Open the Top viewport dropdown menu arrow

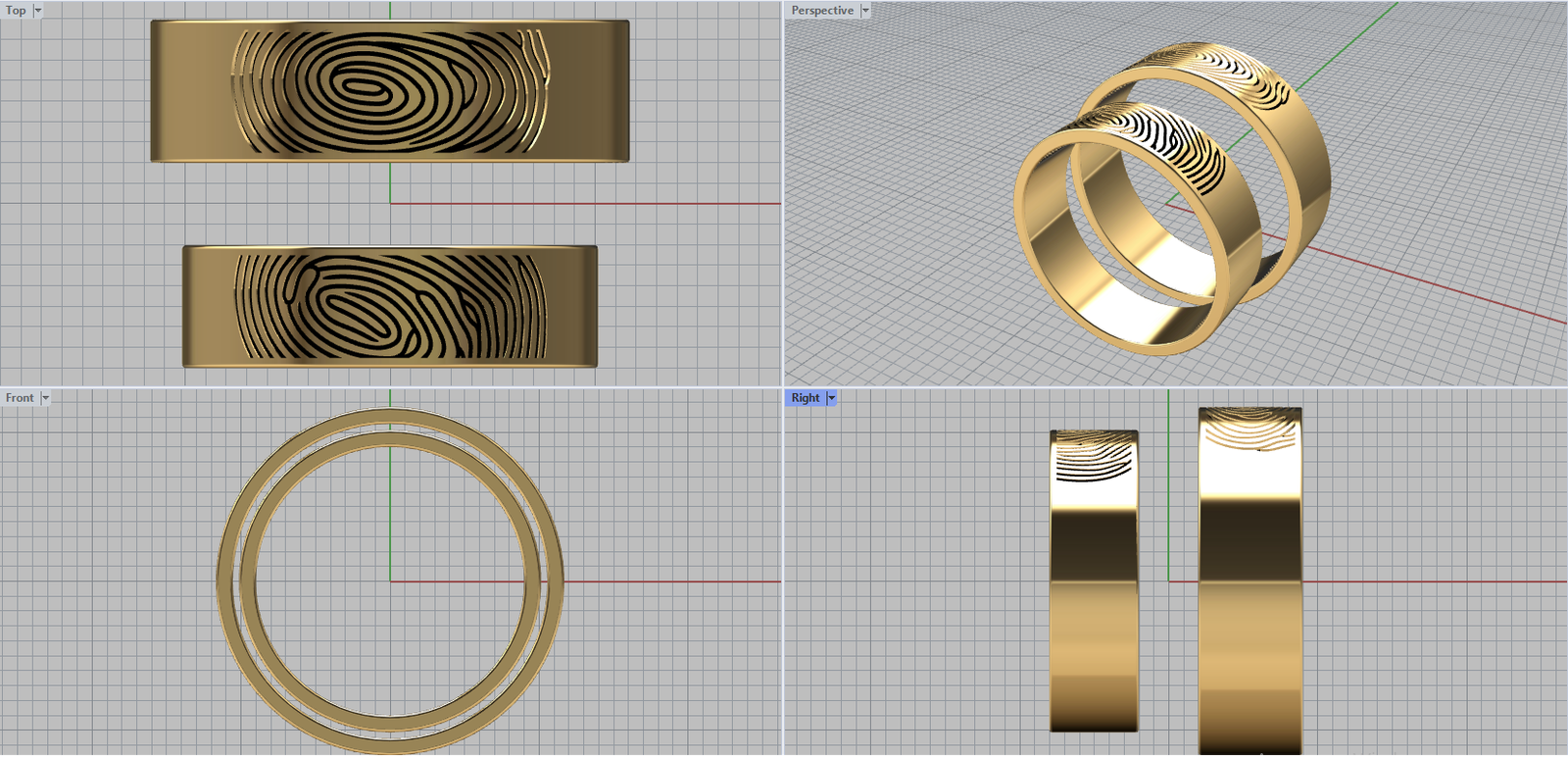[x=38, y=11]
